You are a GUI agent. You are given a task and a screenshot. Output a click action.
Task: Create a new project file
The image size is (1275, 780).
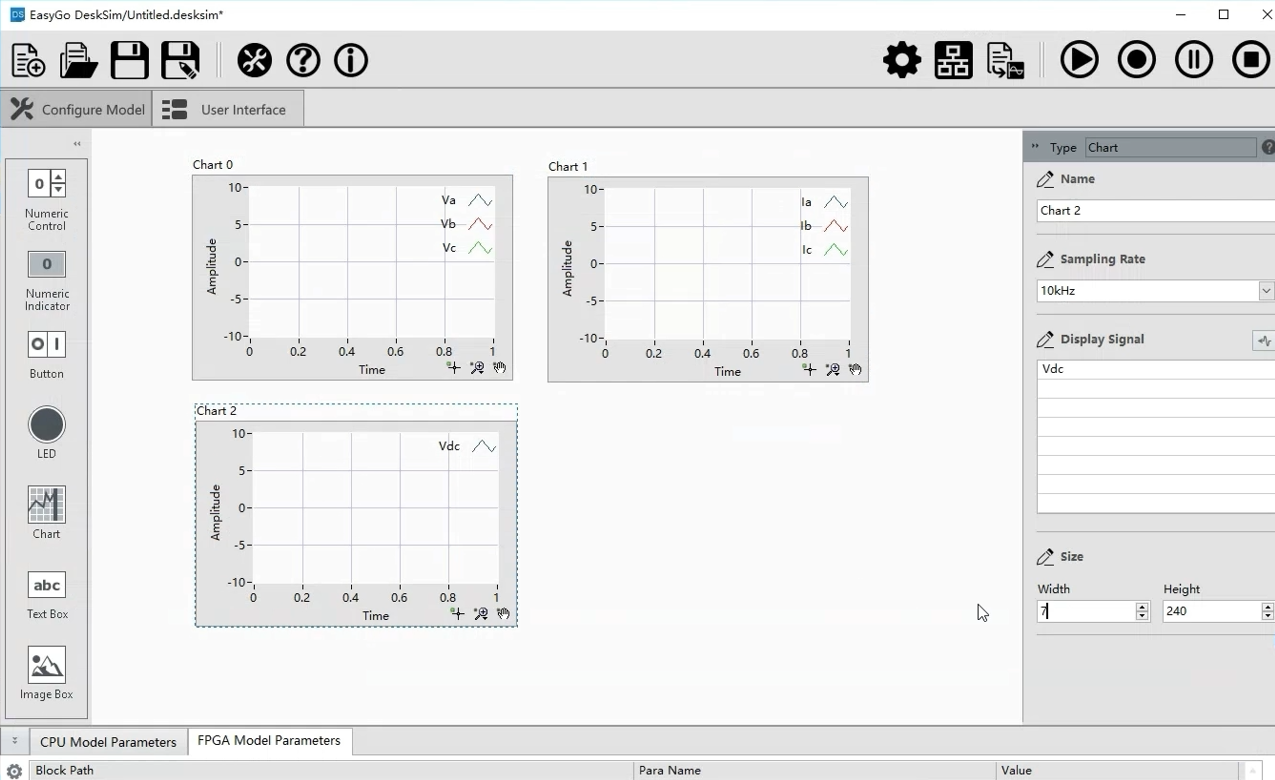(28, 61)
